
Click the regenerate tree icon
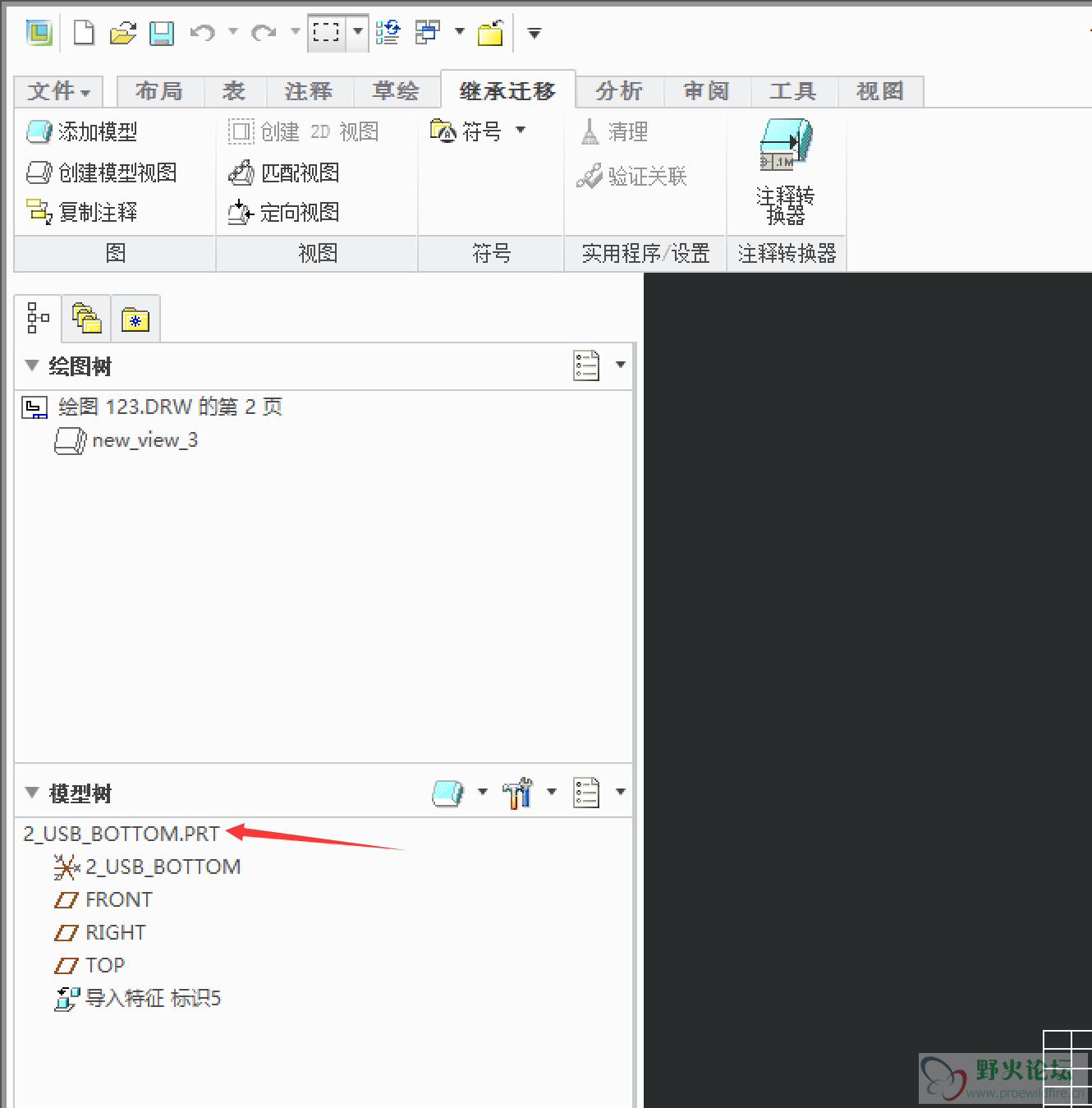[x=388, y=33]
